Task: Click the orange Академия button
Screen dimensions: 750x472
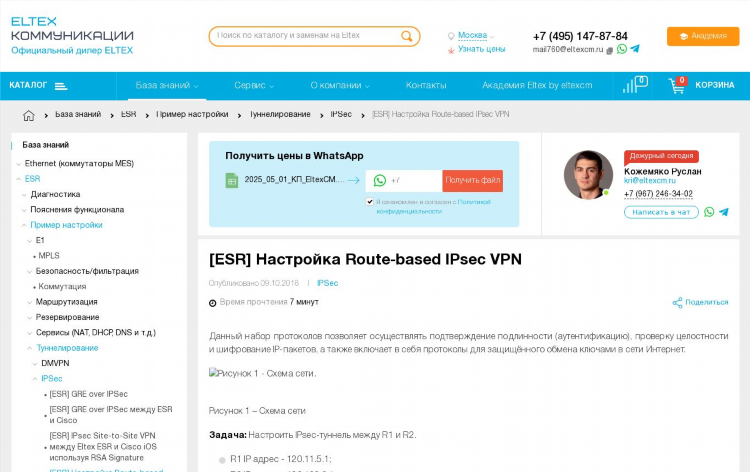Action: point(703,36)
